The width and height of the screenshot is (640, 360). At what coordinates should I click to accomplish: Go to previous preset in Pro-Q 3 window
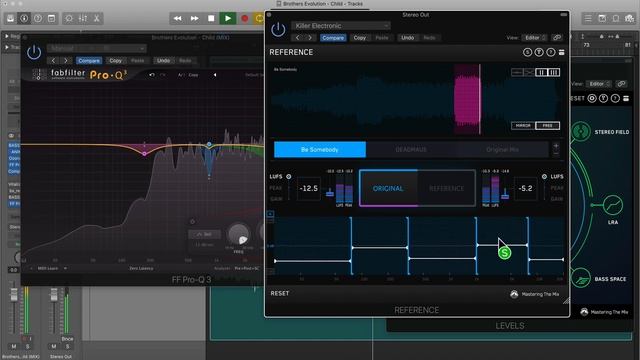click(53, 60)
